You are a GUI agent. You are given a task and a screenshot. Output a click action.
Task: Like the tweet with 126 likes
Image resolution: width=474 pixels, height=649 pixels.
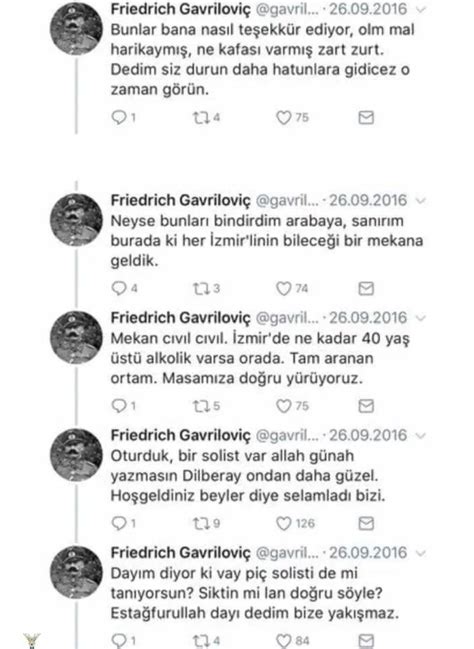pyautogui.click(x=284, y=524)
